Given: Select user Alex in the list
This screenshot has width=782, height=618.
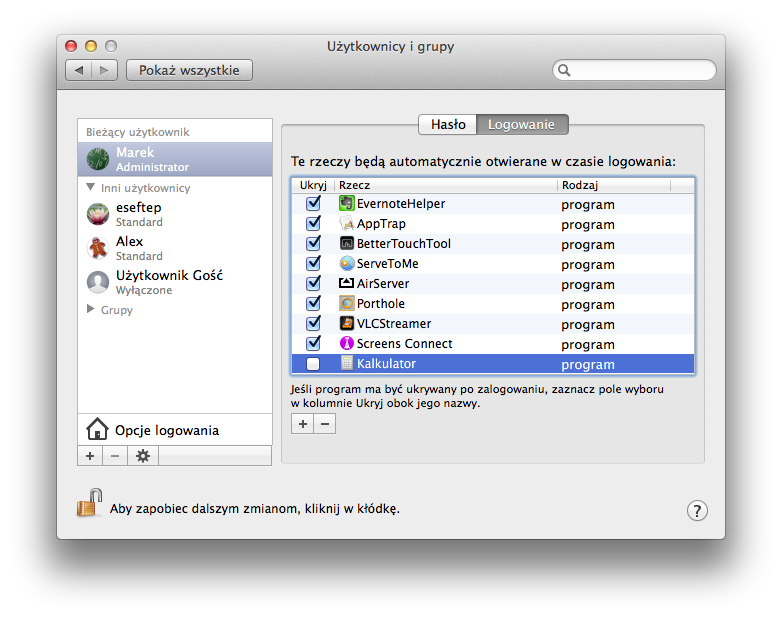Looking at the screenshot, I should (x=175, y=248).
